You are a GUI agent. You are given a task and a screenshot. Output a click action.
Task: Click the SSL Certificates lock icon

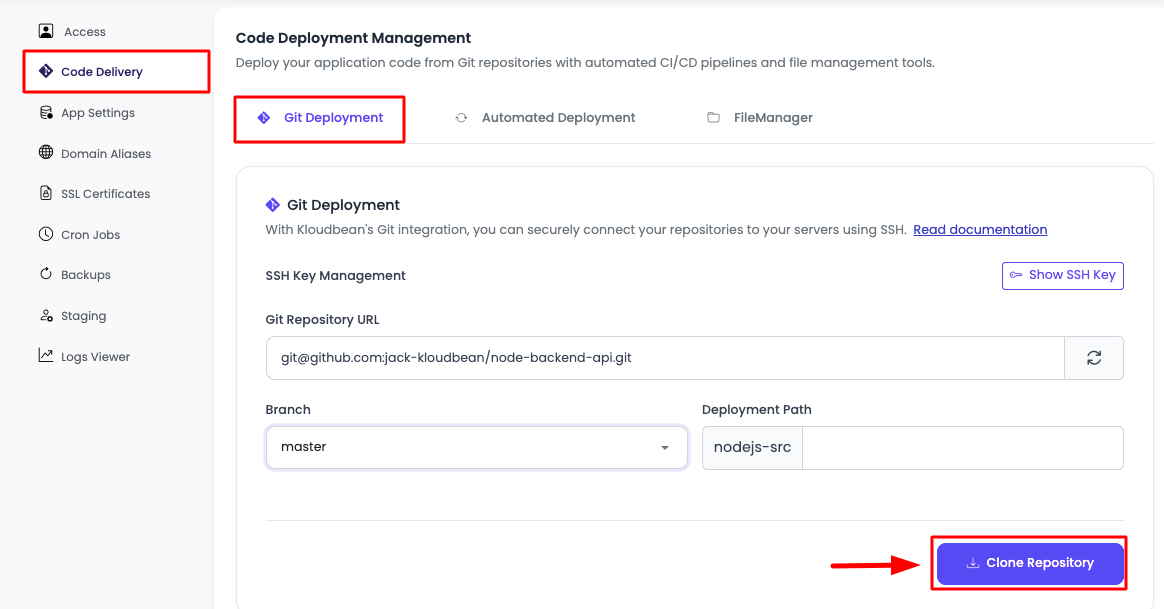pyautogui.click(x=46, y=193)
